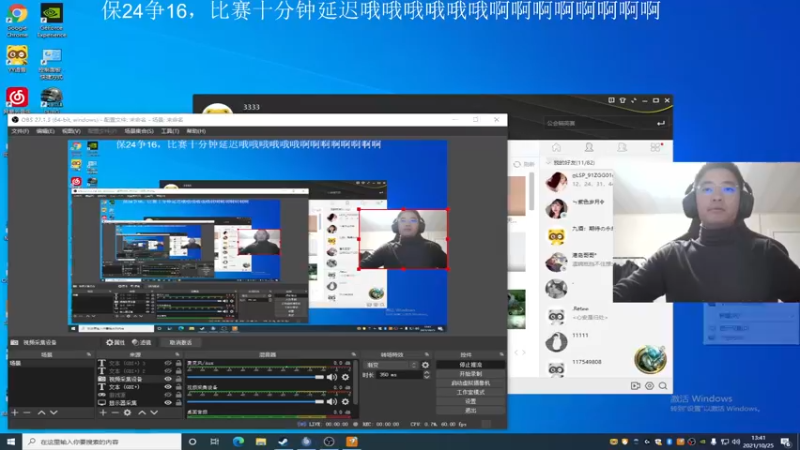Click the audio mixer vertical scrollbar
The height and width of the screenshot is (450, 800).
coord(356,383)
